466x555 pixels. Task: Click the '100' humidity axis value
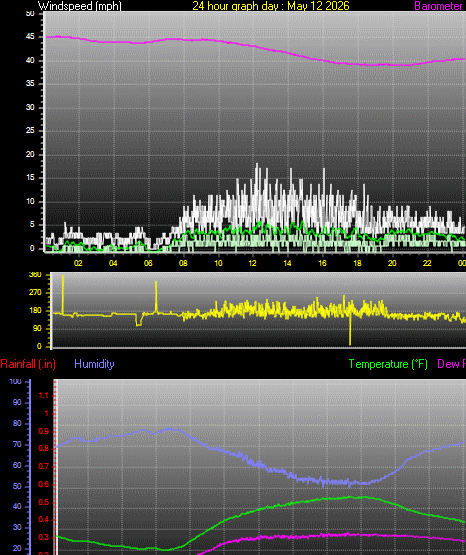[15, 382]
